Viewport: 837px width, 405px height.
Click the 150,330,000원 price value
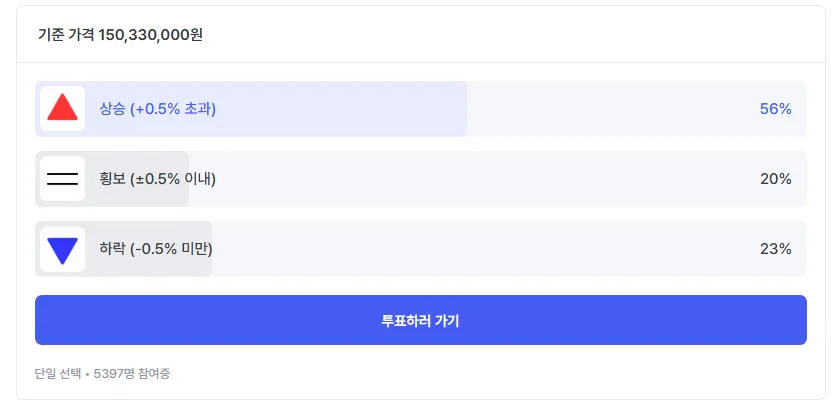[x=150, y=34]
